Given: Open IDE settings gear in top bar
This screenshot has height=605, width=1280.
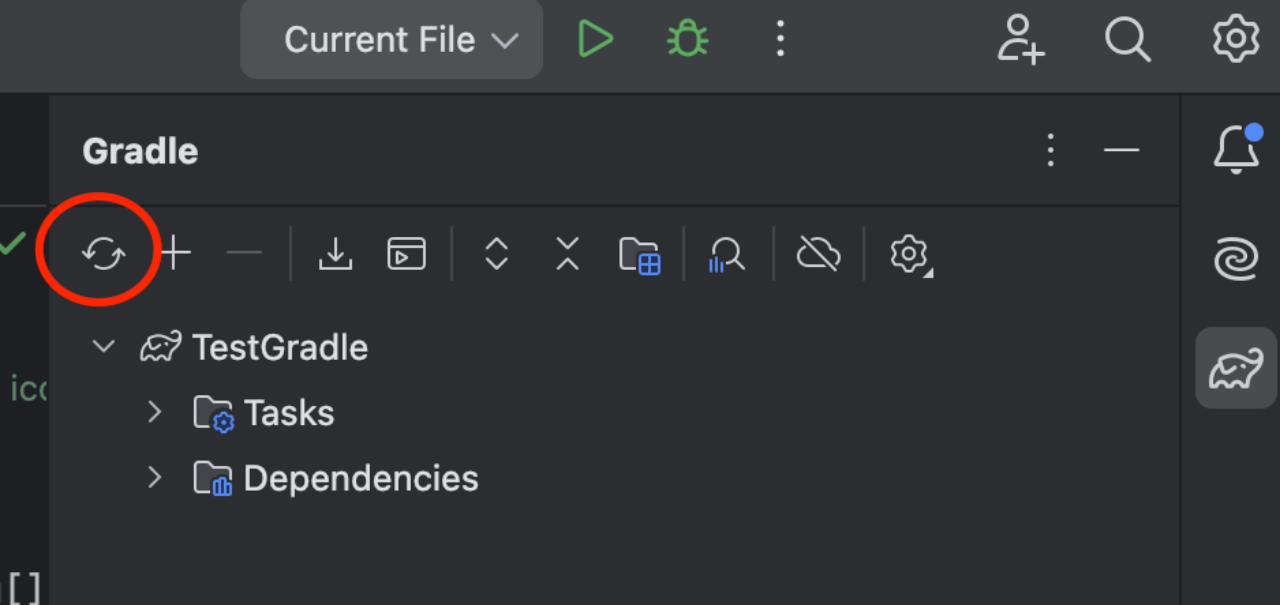Looking at the screenshot, I should coord(1236,38).
